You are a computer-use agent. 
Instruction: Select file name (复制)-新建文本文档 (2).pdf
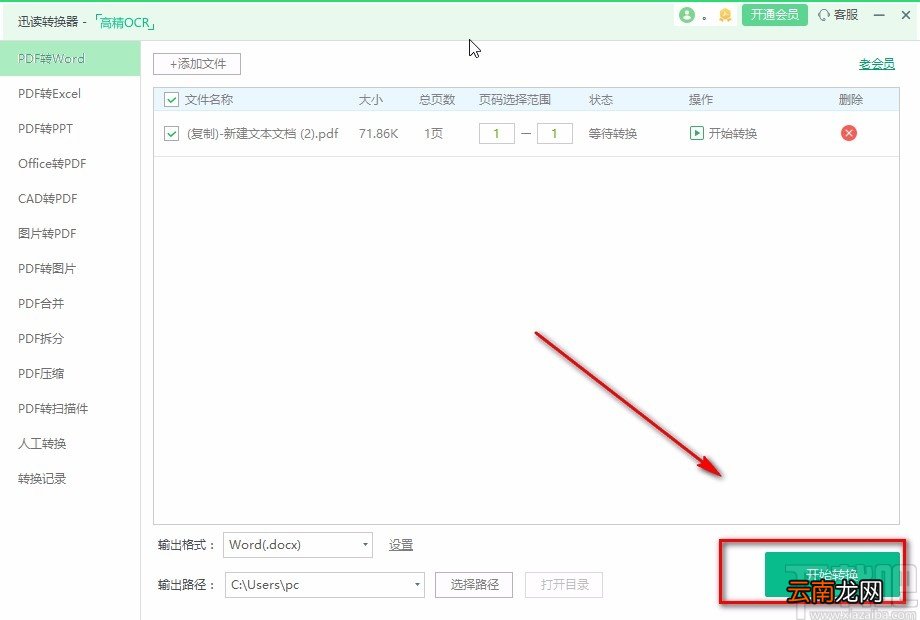[262, 134]
